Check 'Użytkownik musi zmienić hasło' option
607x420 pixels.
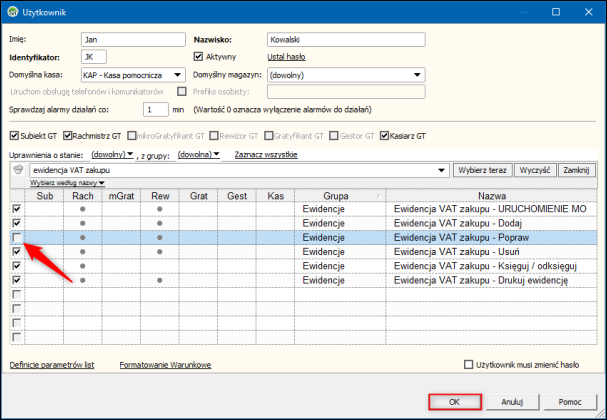tap(471, 365)
